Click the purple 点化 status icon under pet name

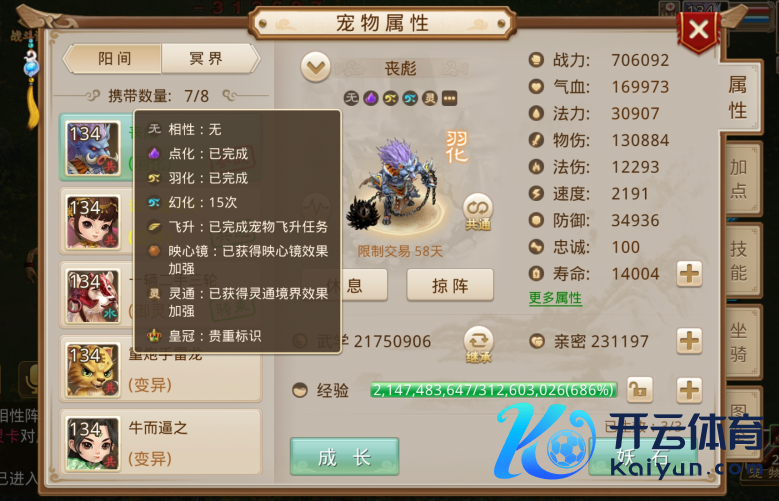point(371,98)
